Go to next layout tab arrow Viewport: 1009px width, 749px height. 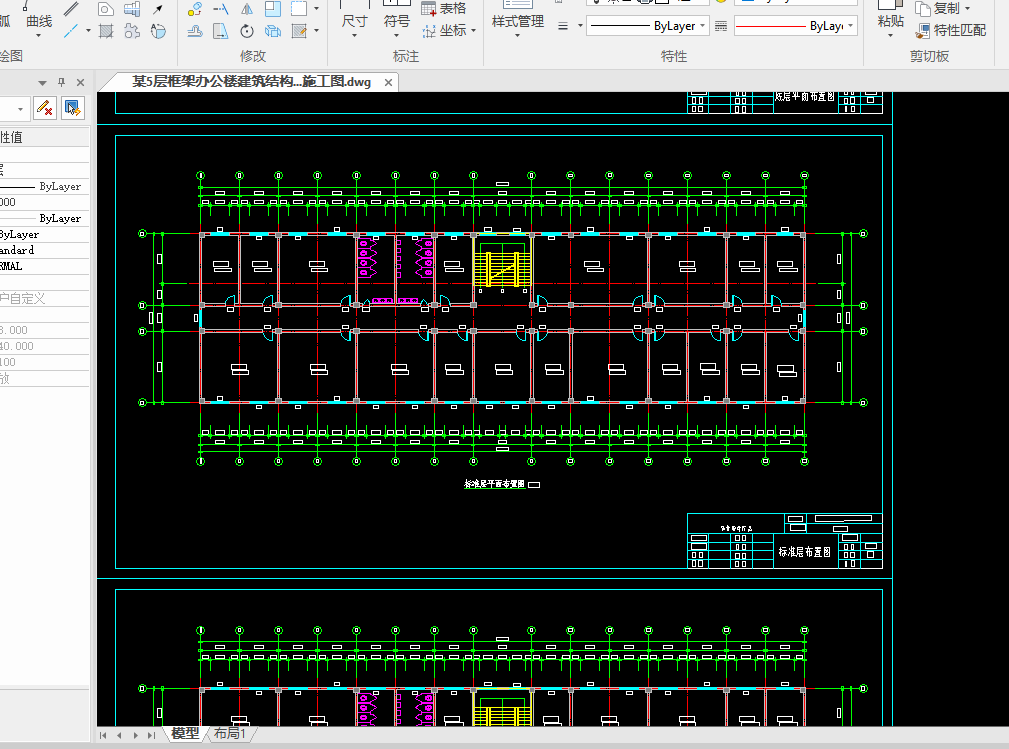tap(135, 735)
